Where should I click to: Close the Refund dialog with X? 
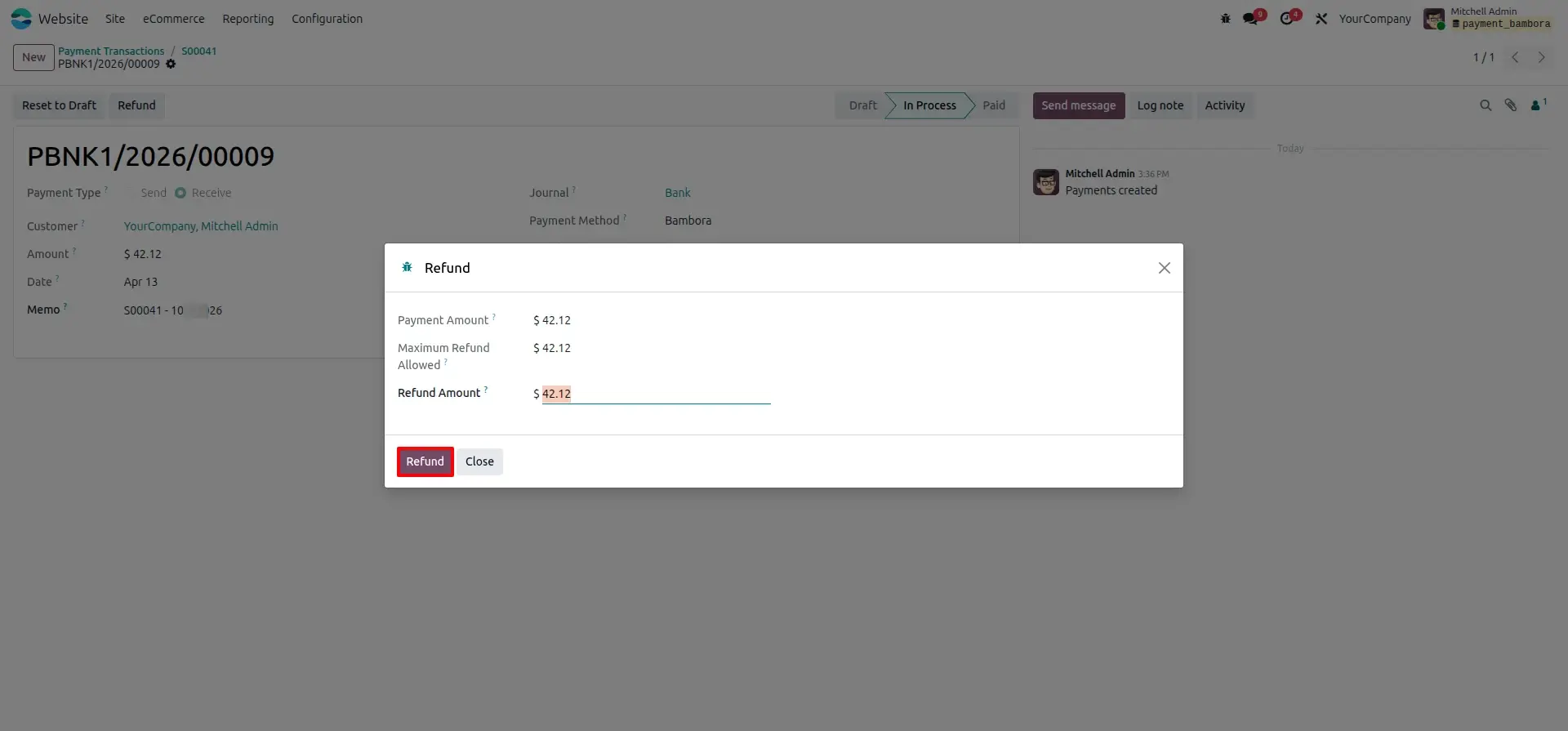point(1165,268)
